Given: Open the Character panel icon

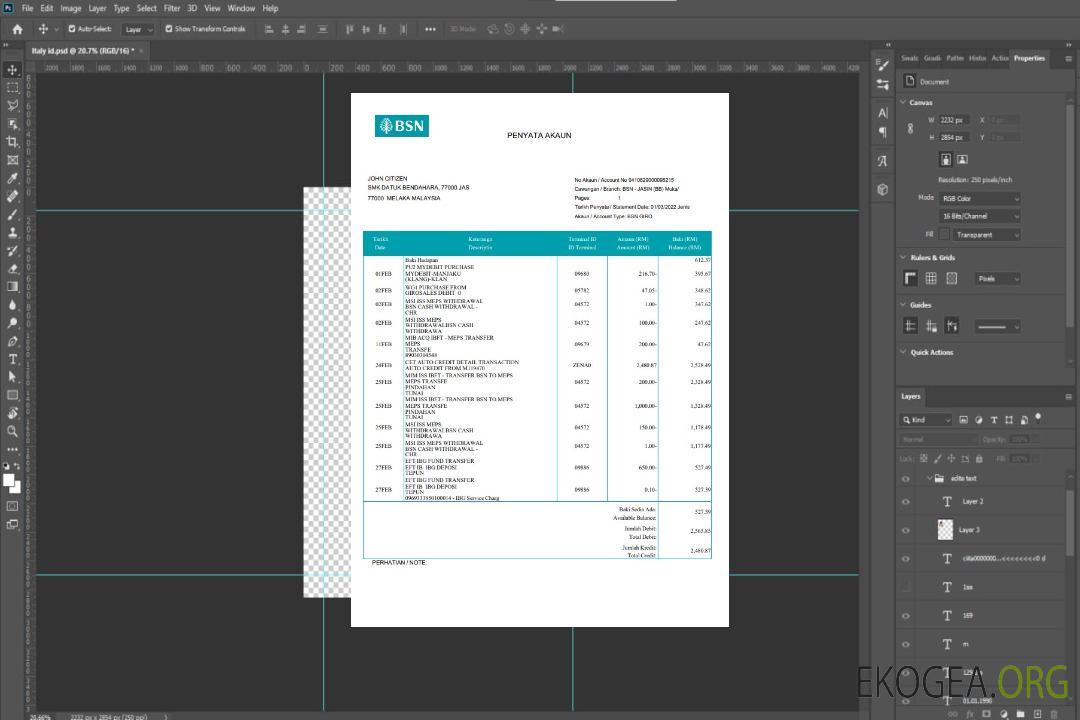Looking at the screenshot, I should coord(883,113).
